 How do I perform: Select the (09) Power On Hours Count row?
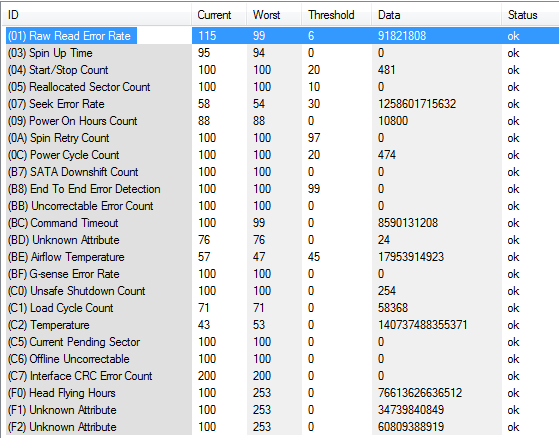coord(281,121)
